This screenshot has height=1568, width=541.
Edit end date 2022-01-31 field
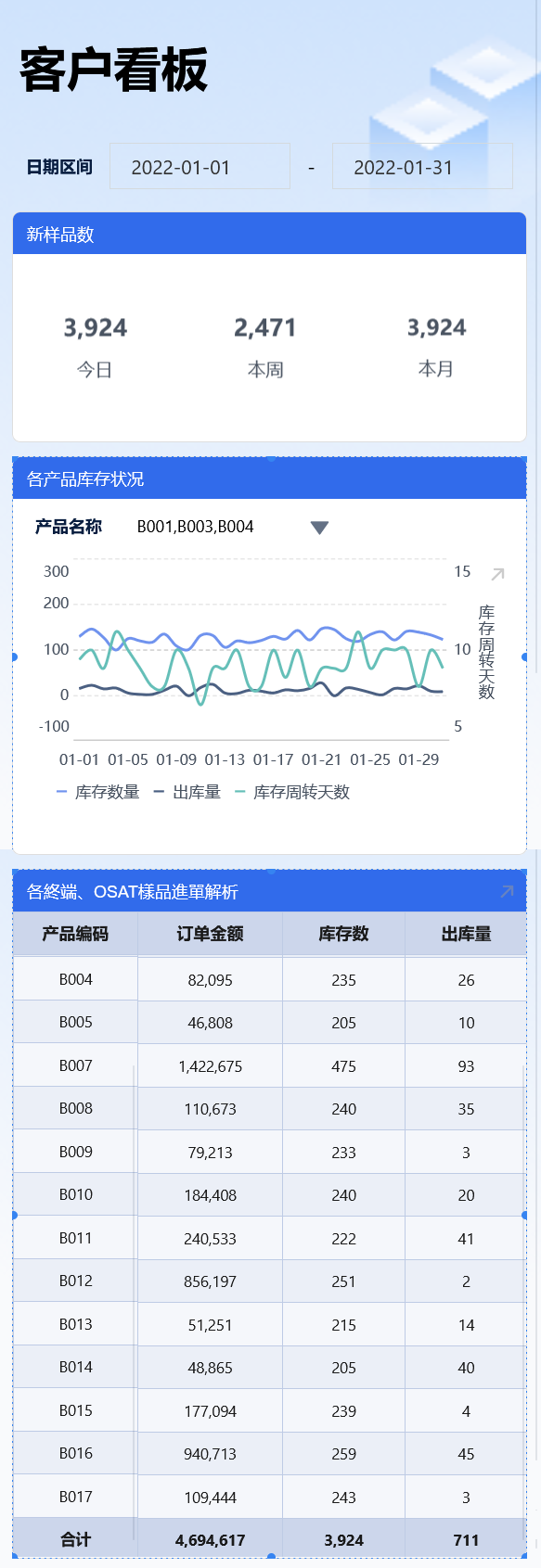[x=422, y=167]
